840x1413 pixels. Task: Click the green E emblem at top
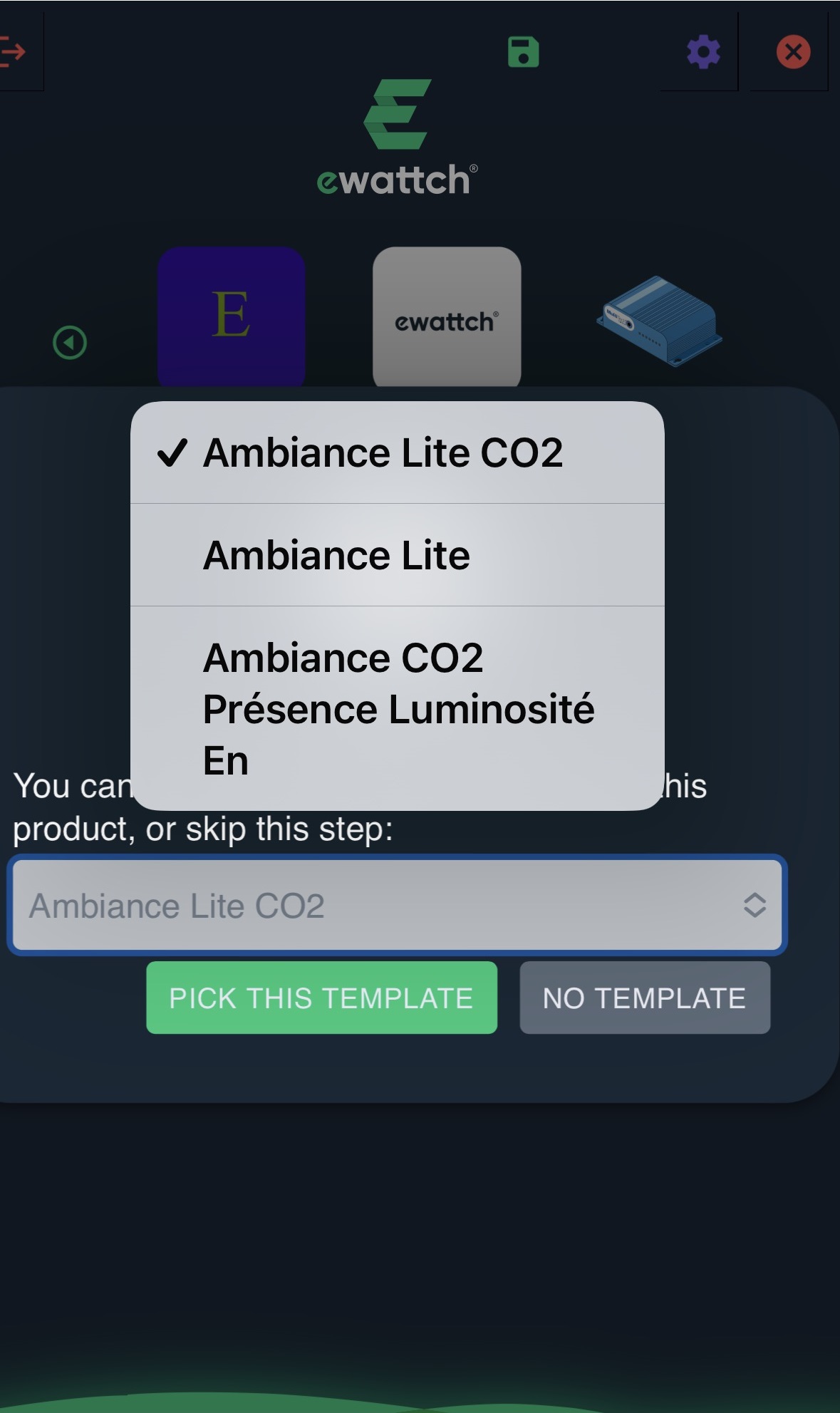(398, 114)
